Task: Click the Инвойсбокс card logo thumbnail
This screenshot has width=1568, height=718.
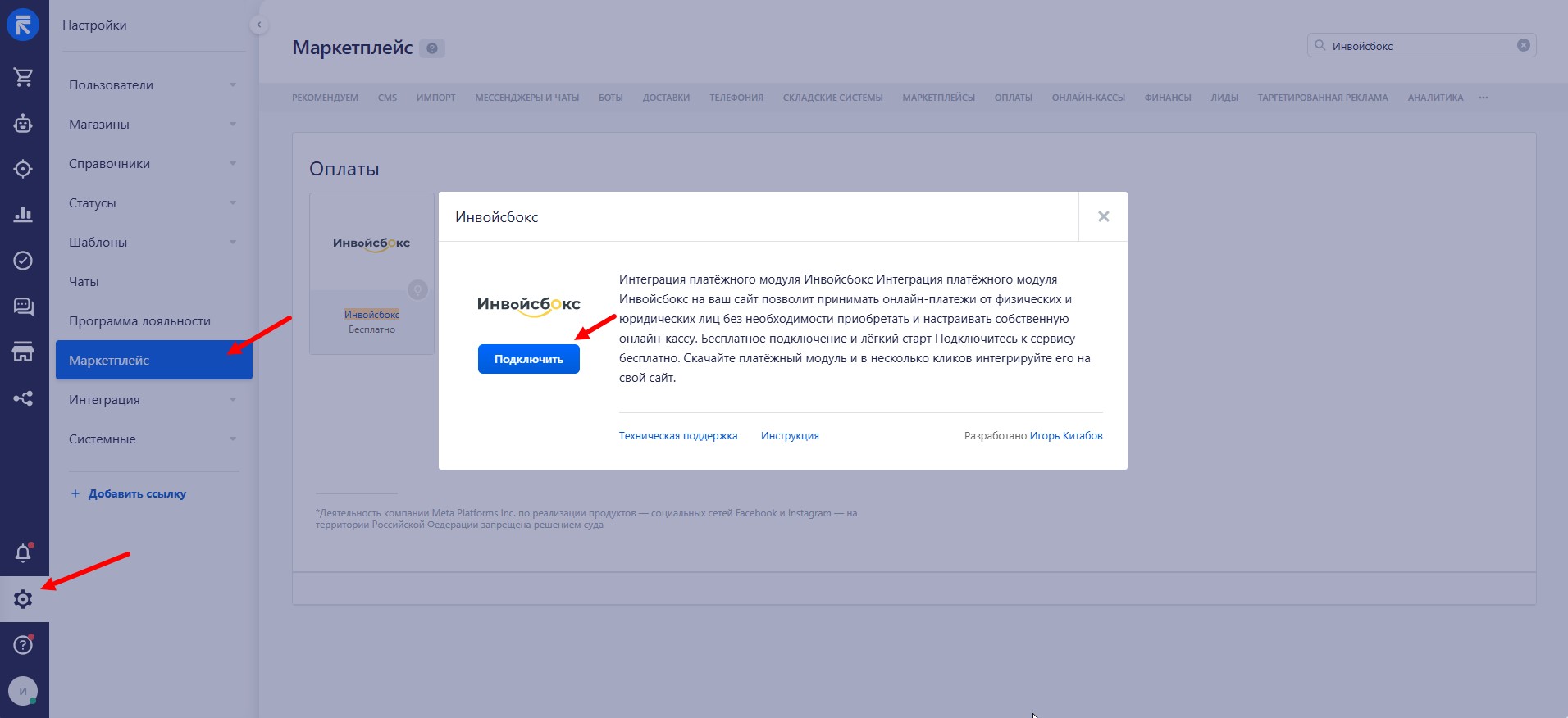Action: 371,243
